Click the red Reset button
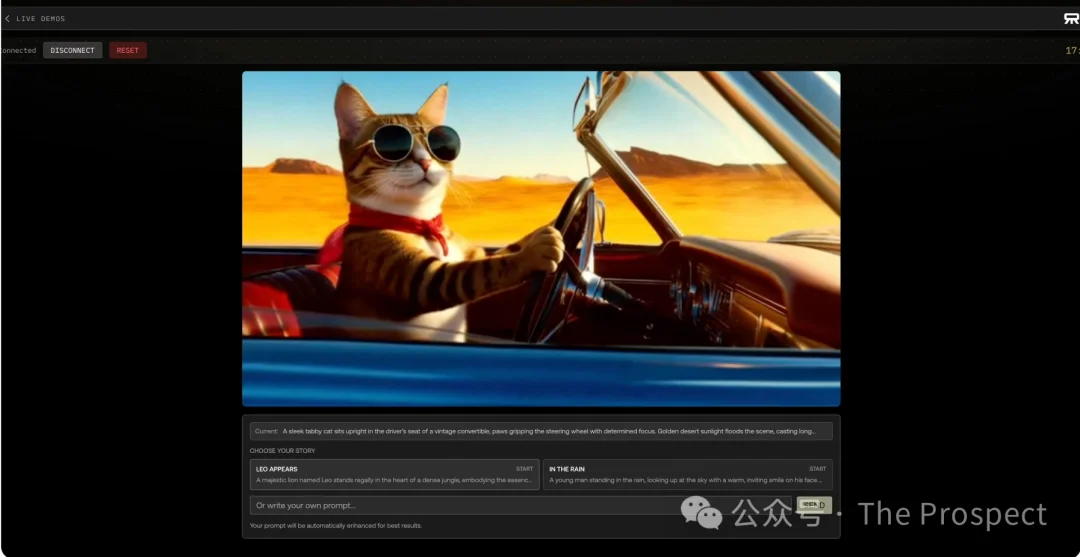This screenshot has height=557, width=1080. (127, 50)
